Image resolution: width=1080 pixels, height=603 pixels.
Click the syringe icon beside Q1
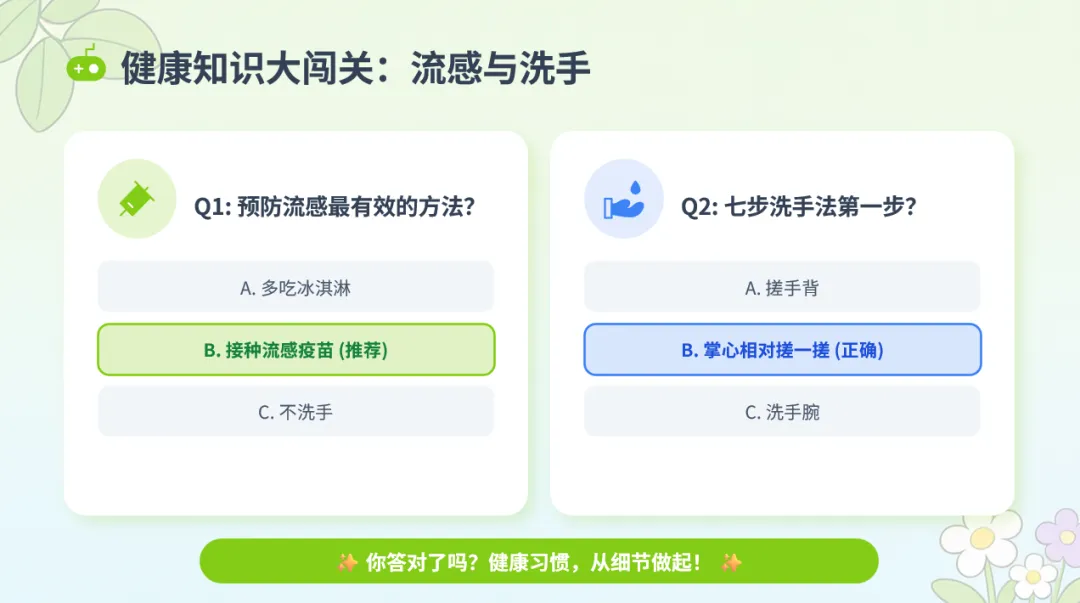pyautogui.click(x=136, y=199)
